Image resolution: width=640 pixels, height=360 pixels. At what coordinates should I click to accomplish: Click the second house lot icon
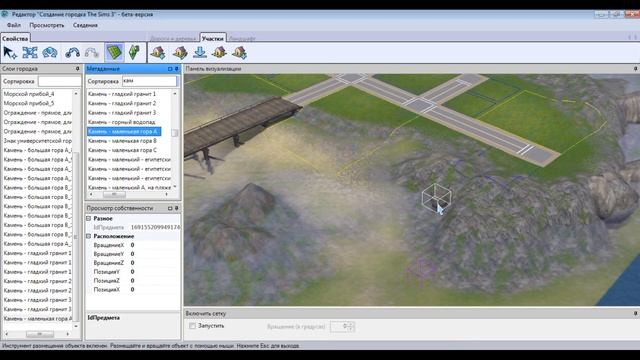click(180, 53)
